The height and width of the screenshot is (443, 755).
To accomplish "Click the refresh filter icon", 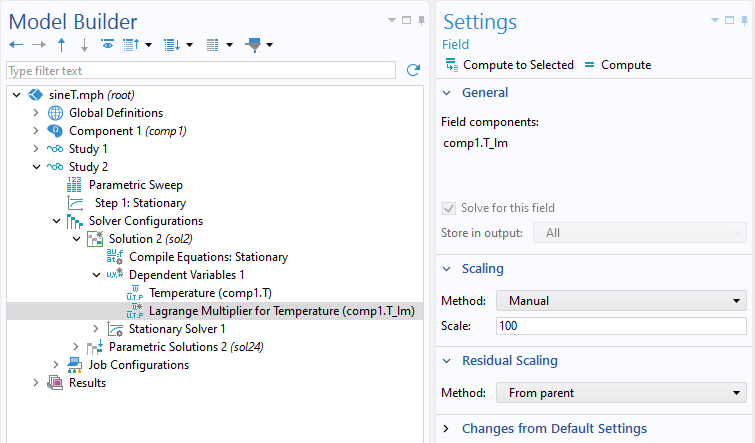I will (413, 70).
